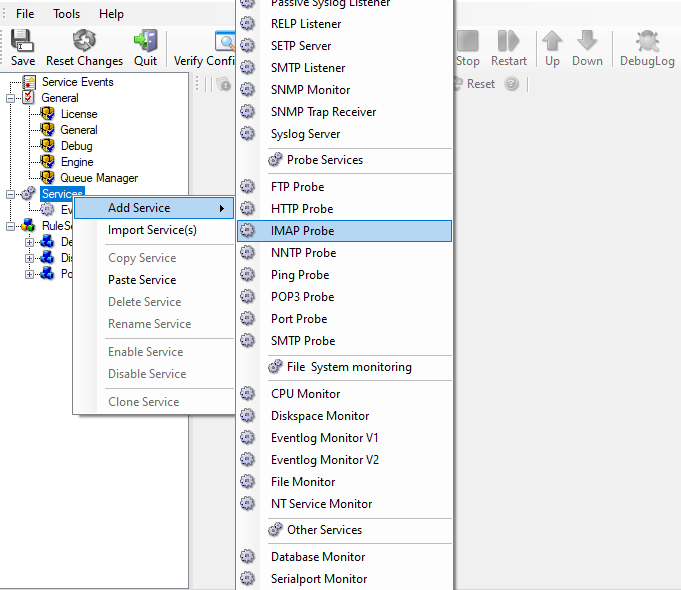
Task: Collapse the RuleSets tree node
Action: click(11, 226)
